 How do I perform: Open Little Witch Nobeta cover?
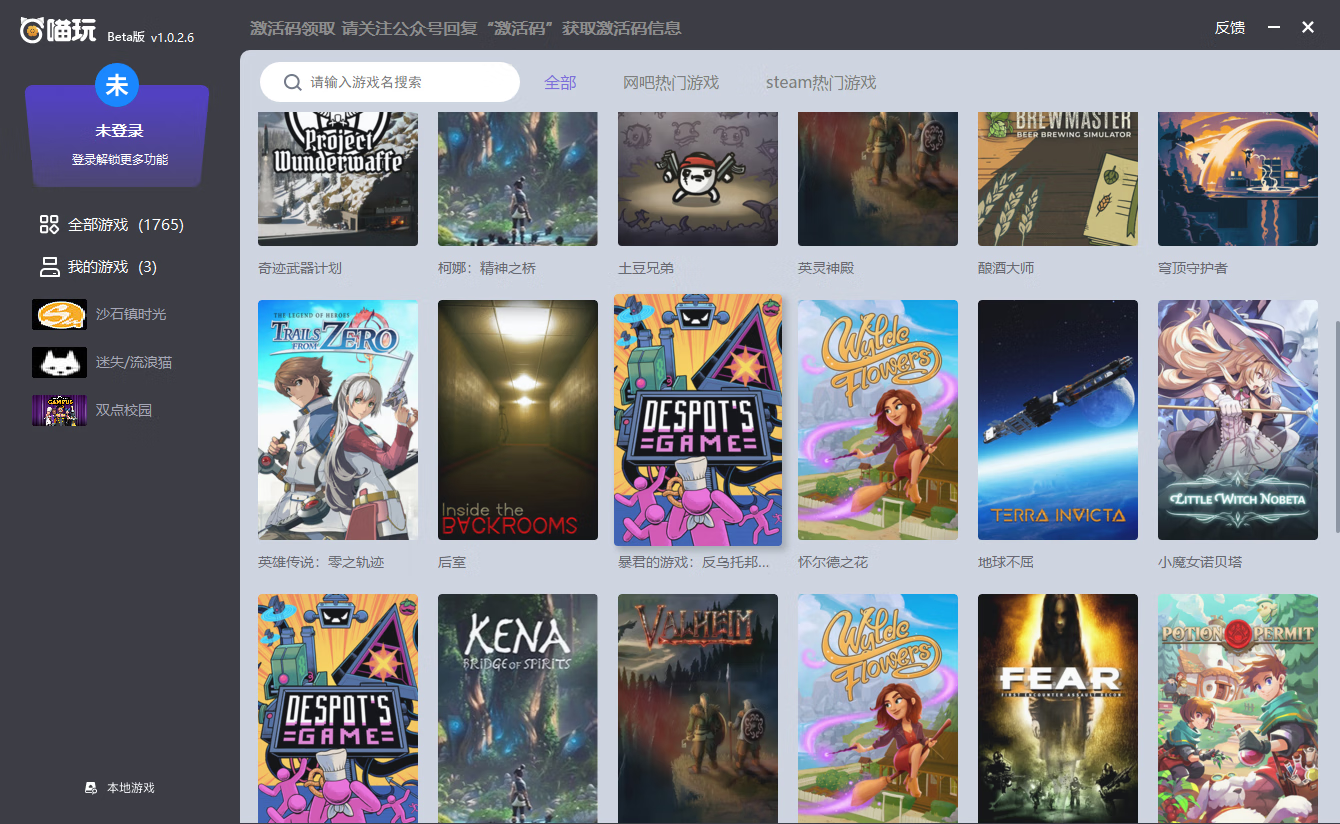[x=1238, y=420]
